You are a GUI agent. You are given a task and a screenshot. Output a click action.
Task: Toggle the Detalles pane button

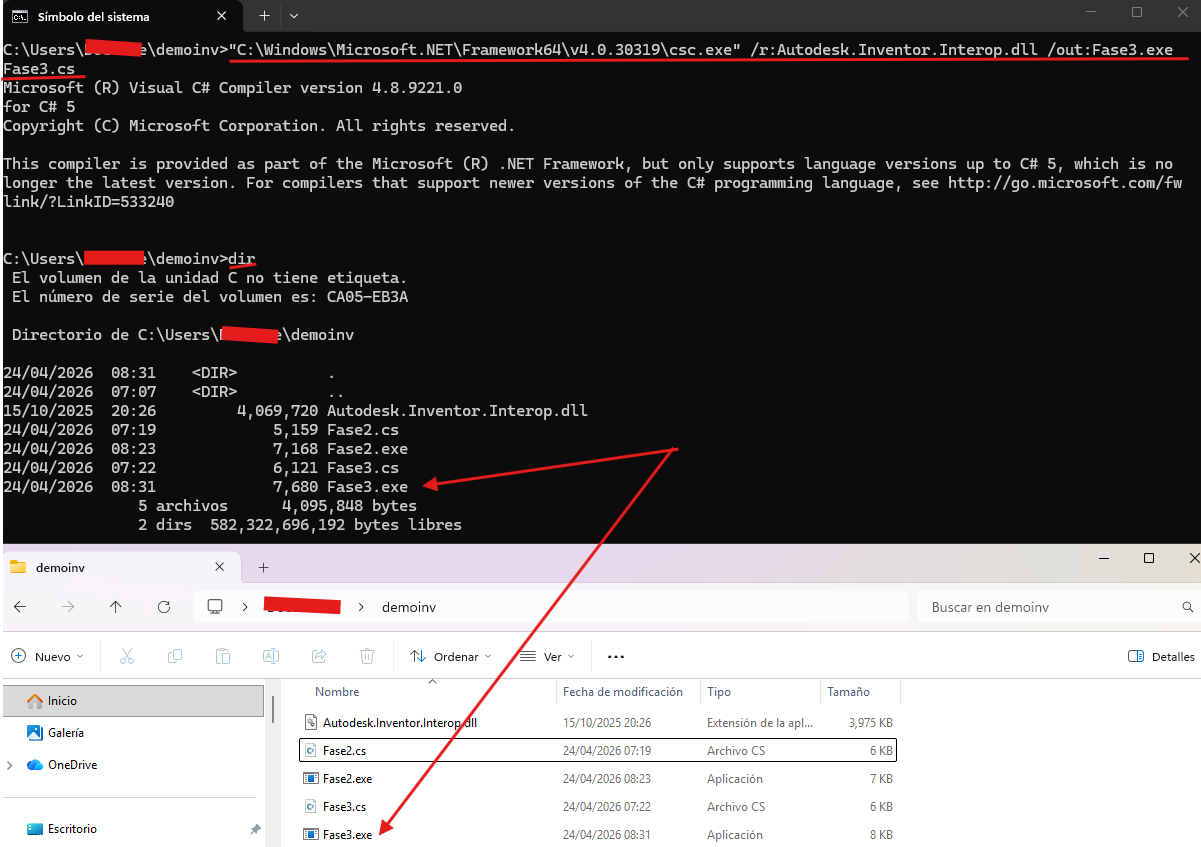click(x=1161, y=657)
